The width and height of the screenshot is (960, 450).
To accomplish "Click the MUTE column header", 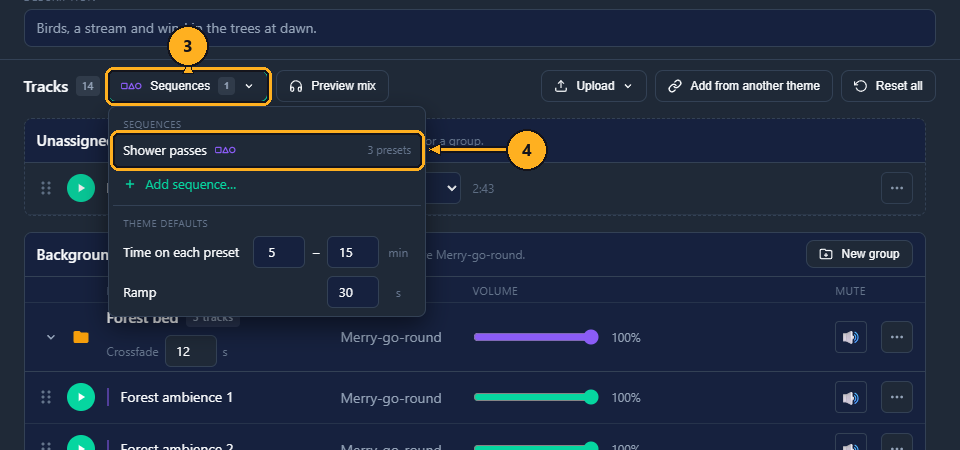I will tap(850, 291).
